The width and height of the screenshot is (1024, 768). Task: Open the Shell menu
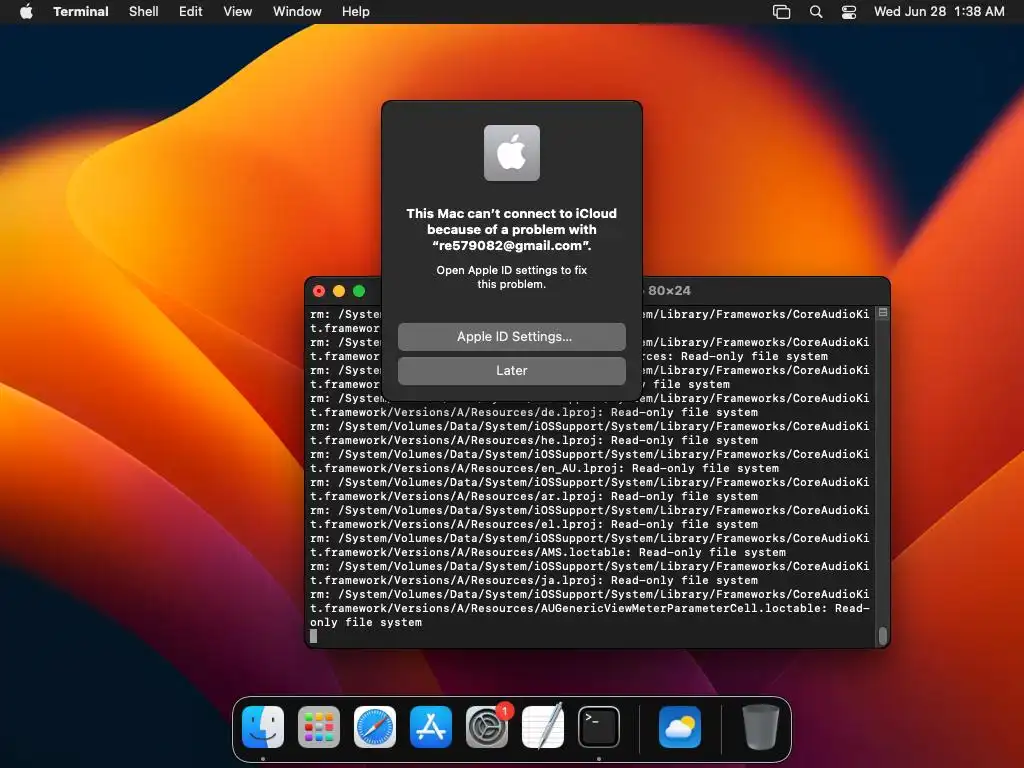pyautogui.click(x=144, y=12)
